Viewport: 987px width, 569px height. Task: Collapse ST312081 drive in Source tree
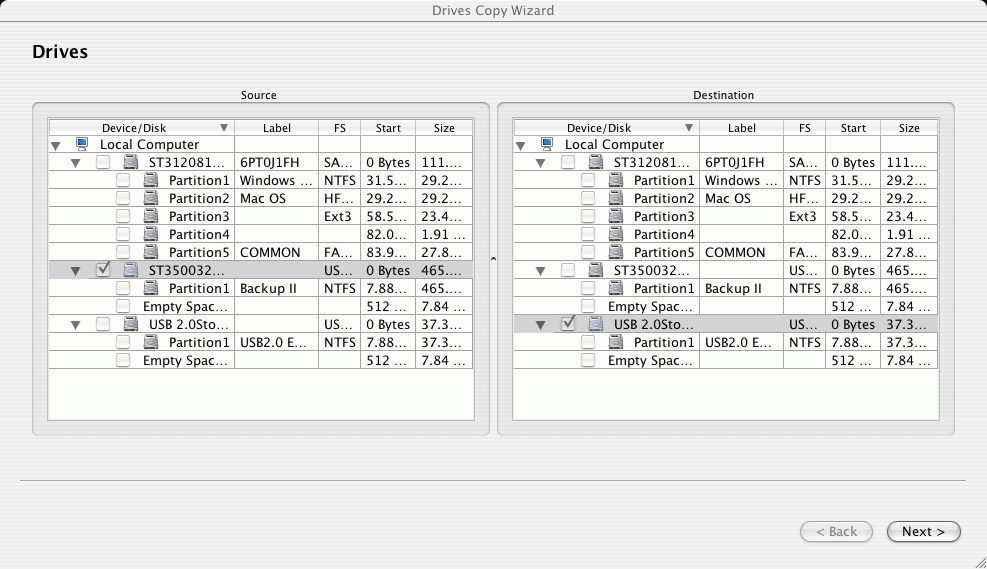(76, 163)
